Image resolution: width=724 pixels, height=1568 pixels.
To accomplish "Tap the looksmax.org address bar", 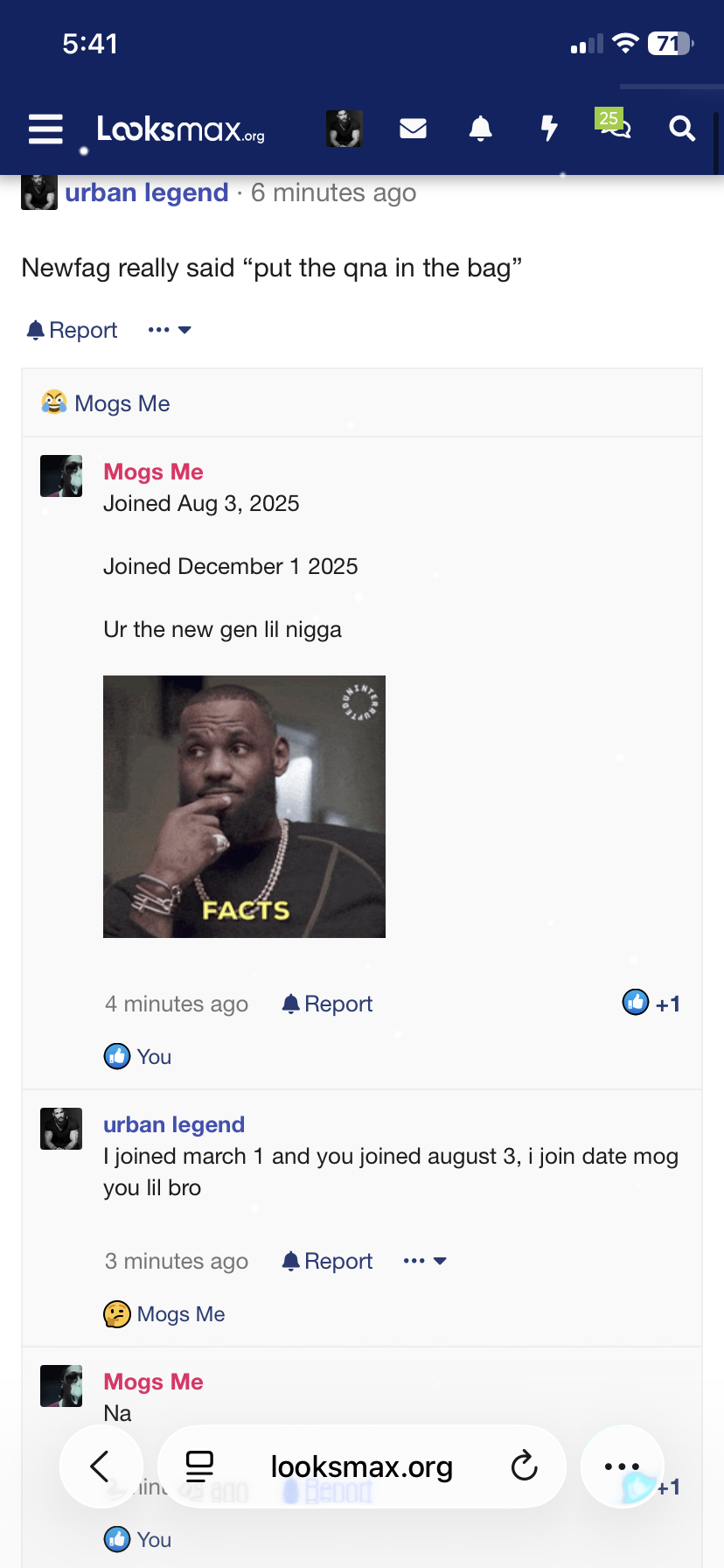I will pos(361,1466).
